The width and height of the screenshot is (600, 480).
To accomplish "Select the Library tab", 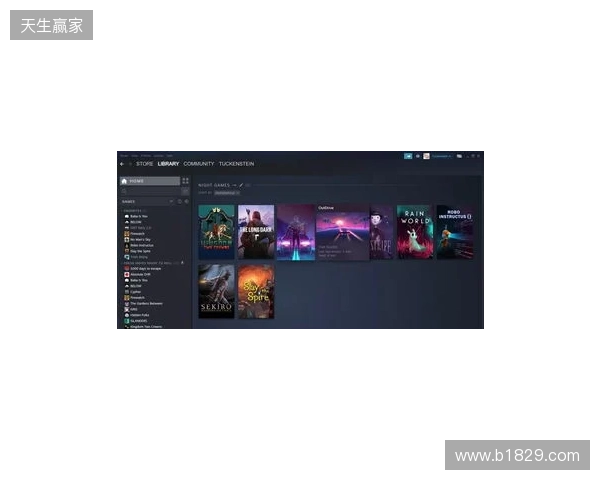I will (168, 163).
